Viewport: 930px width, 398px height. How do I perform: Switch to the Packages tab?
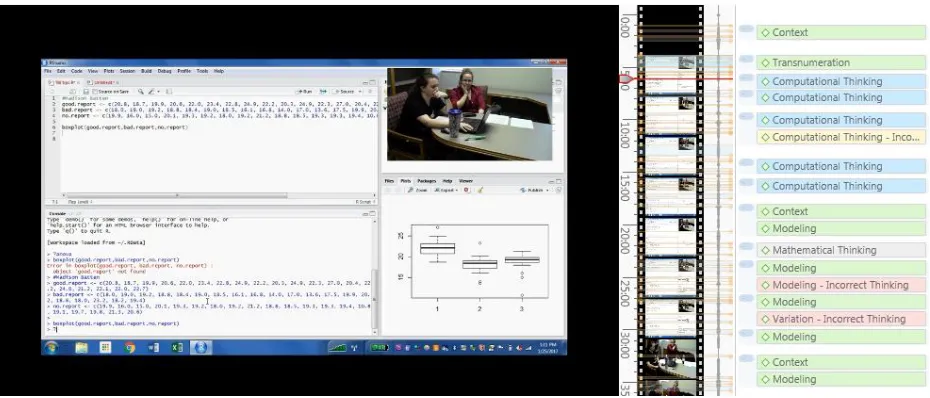[x=426, y=181]
